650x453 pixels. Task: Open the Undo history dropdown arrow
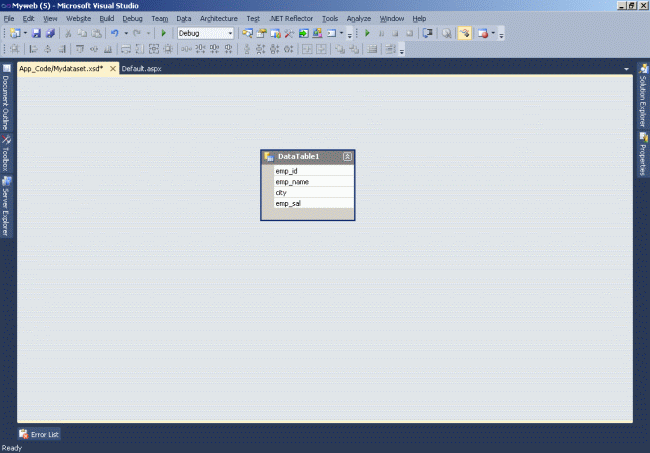[x=126, y=33]
